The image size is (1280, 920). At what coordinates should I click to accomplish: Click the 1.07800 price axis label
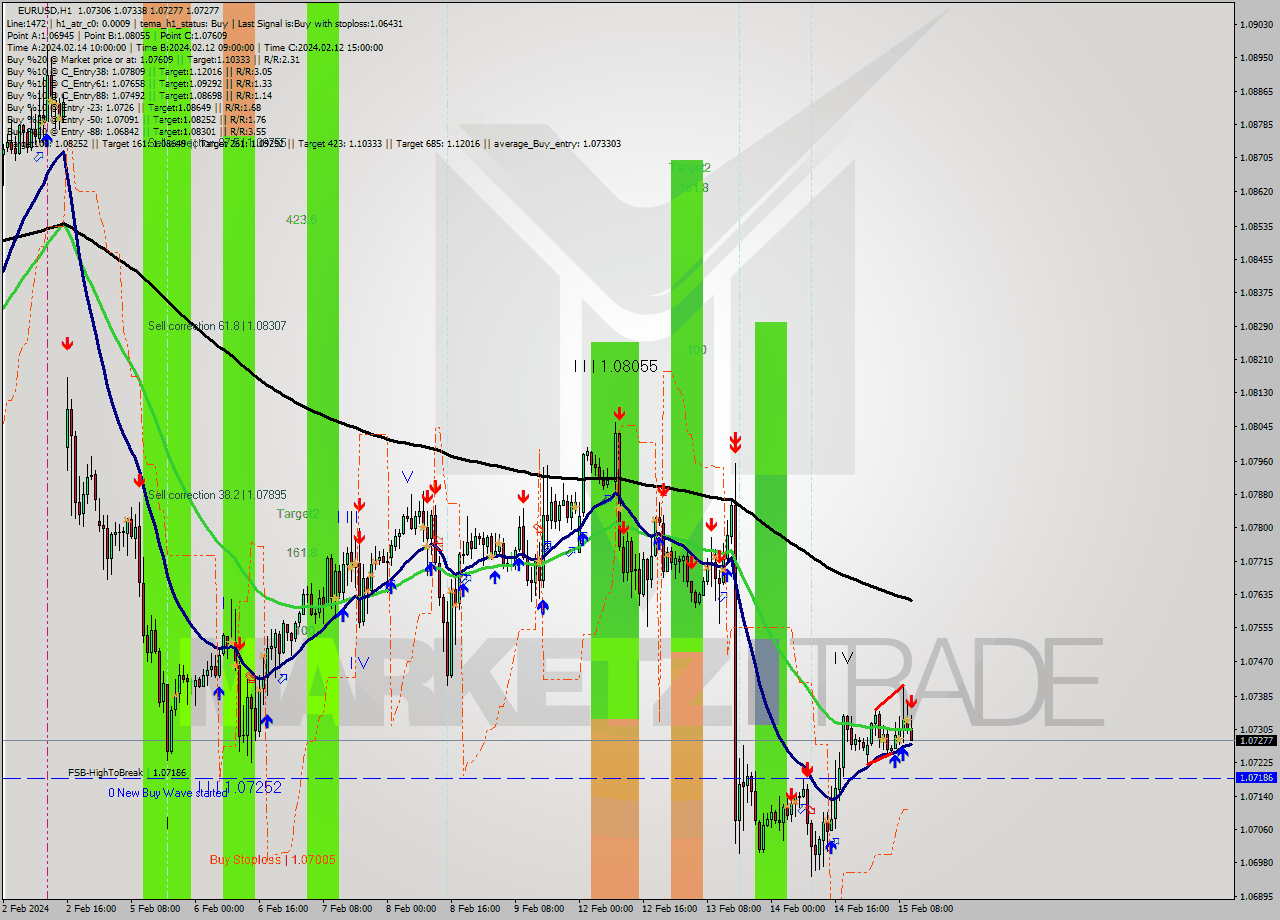1255,527
